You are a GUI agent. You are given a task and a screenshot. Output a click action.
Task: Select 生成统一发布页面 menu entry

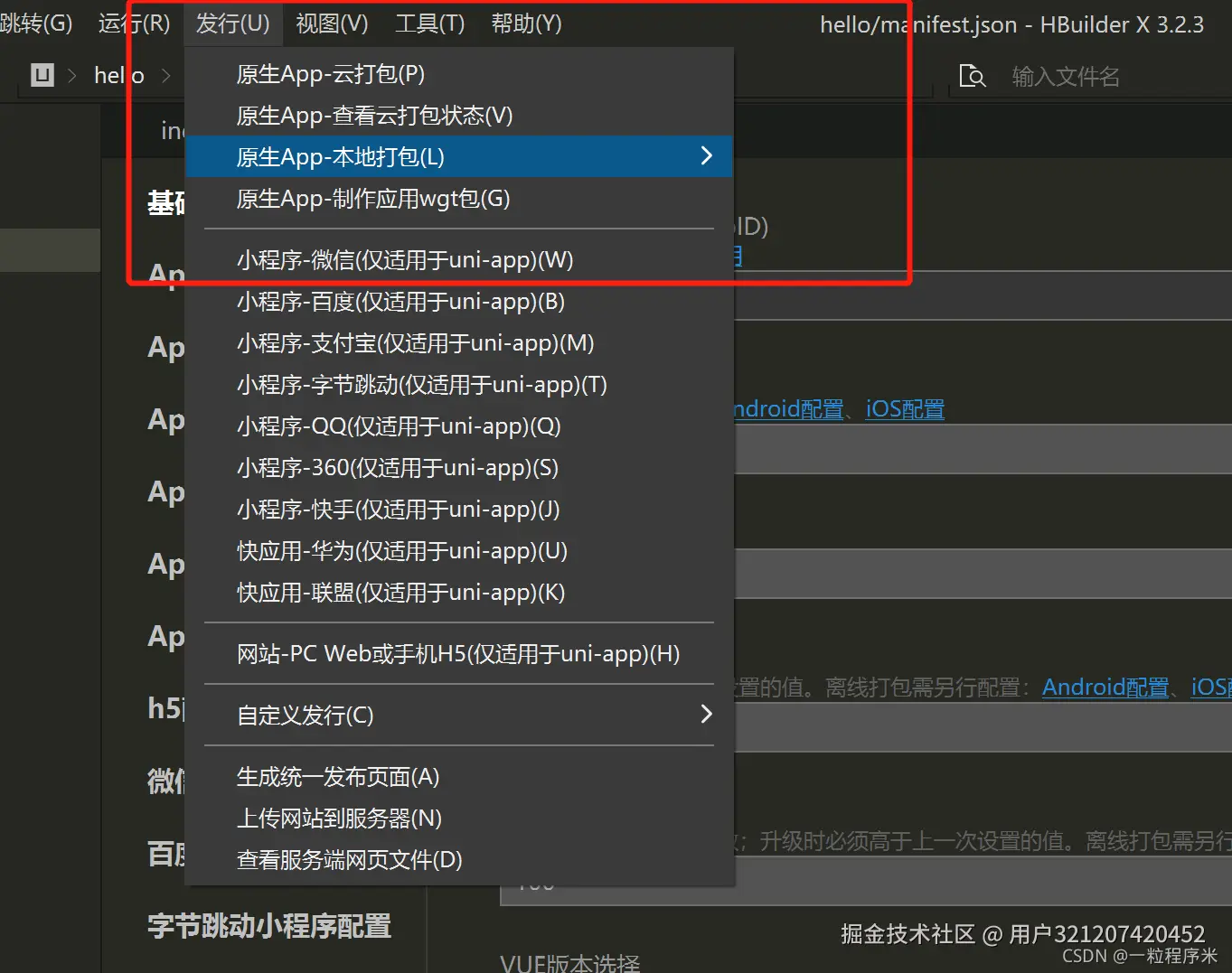[x=337, y=776]
